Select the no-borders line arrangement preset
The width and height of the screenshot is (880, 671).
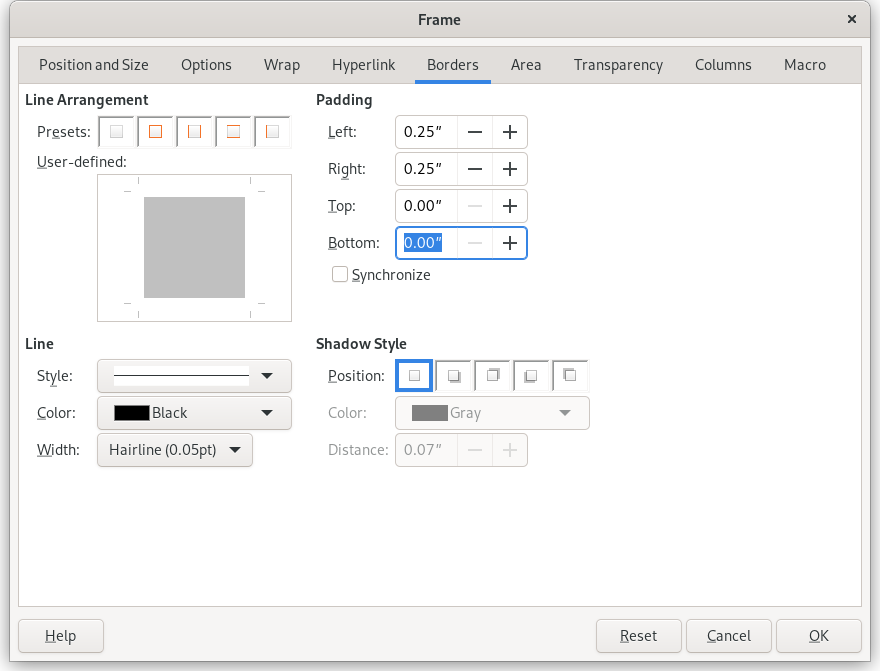(117, 132)
